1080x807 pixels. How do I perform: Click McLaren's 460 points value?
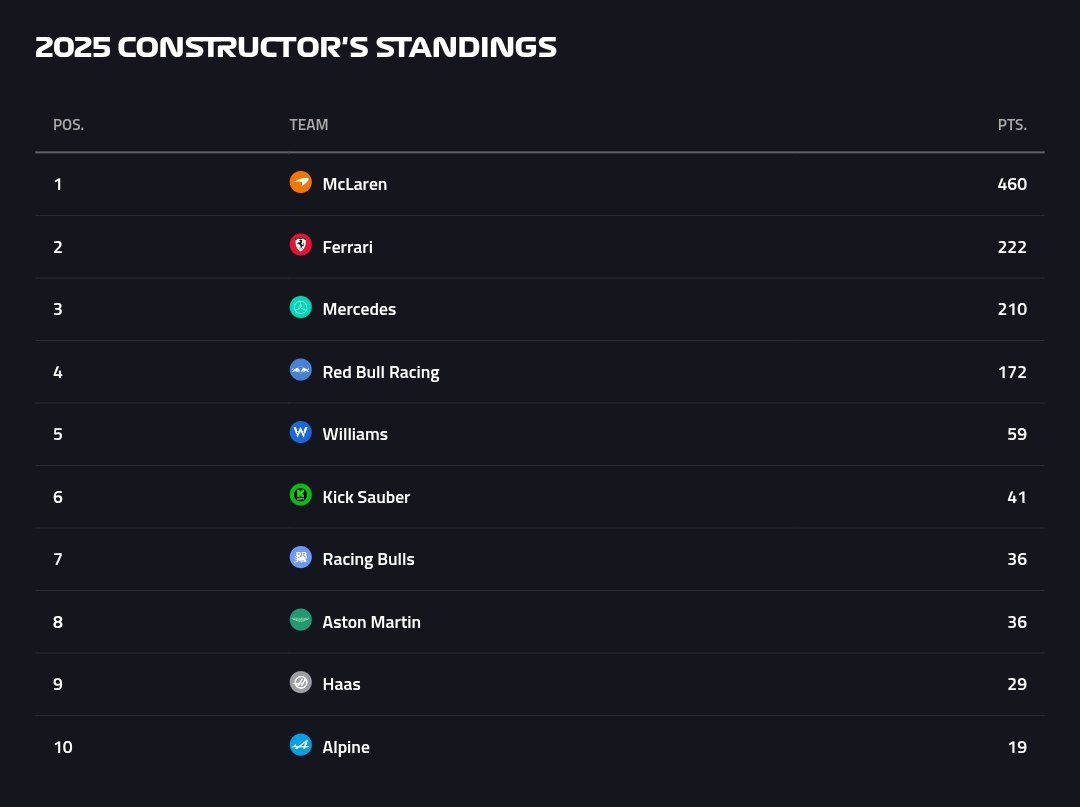click(1012, 184)
